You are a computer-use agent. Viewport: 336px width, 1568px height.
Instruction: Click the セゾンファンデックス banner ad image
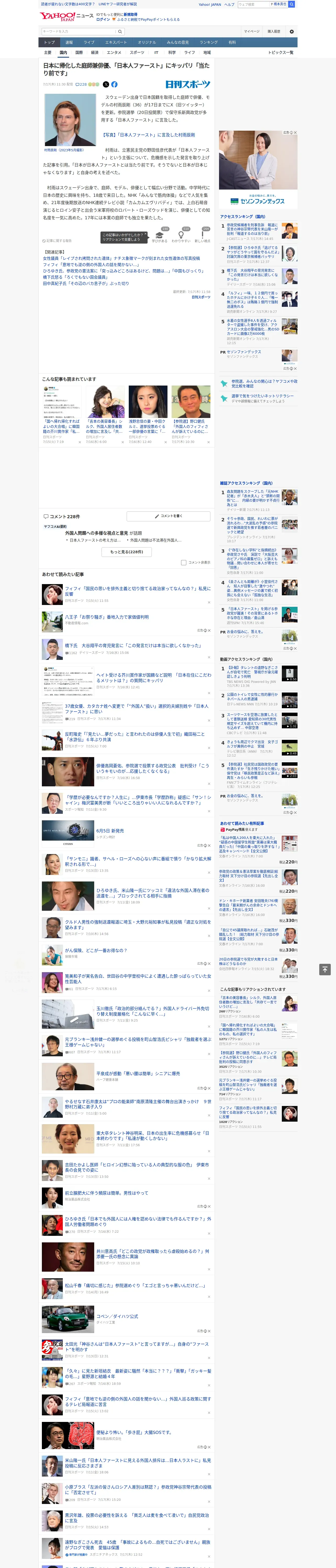point(259,169)
